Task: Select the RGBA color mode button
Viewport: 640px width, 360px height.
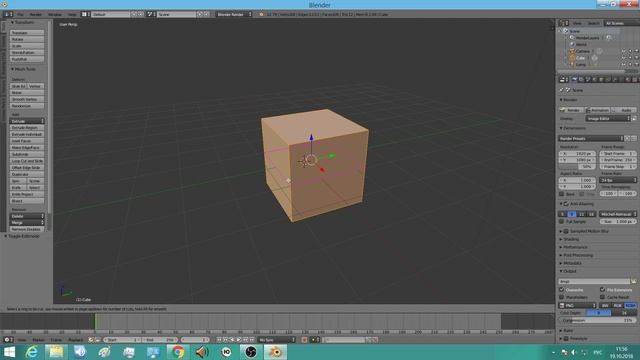Action: [x=630, y=305]
